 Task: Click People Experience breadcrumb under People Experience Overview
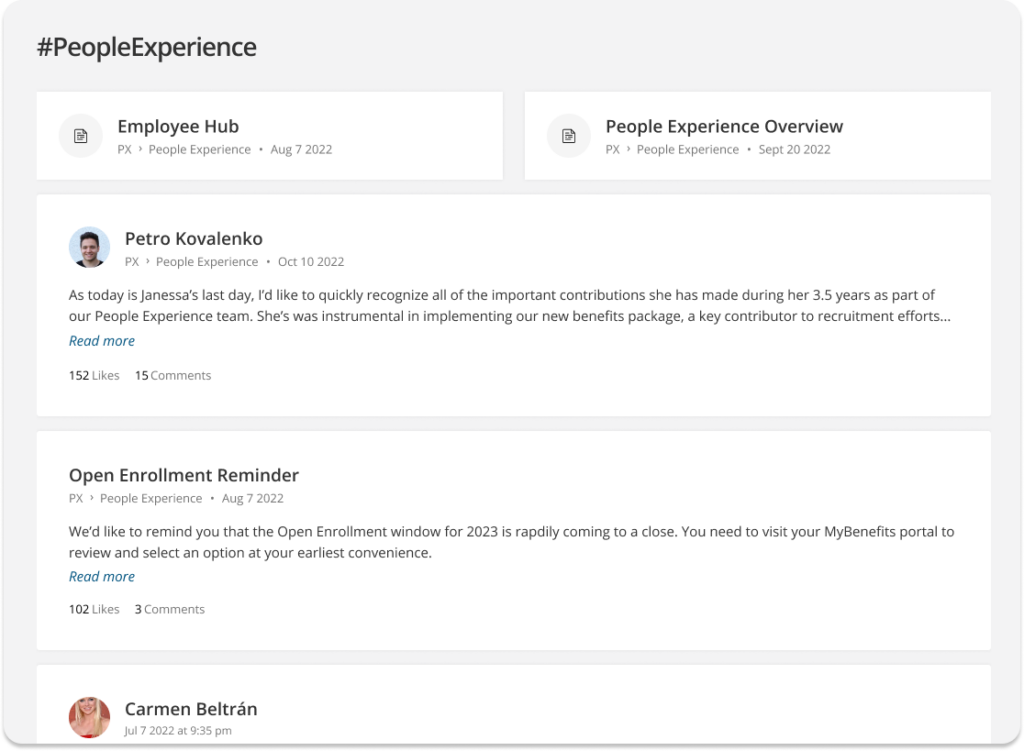[x=688, y=150]
